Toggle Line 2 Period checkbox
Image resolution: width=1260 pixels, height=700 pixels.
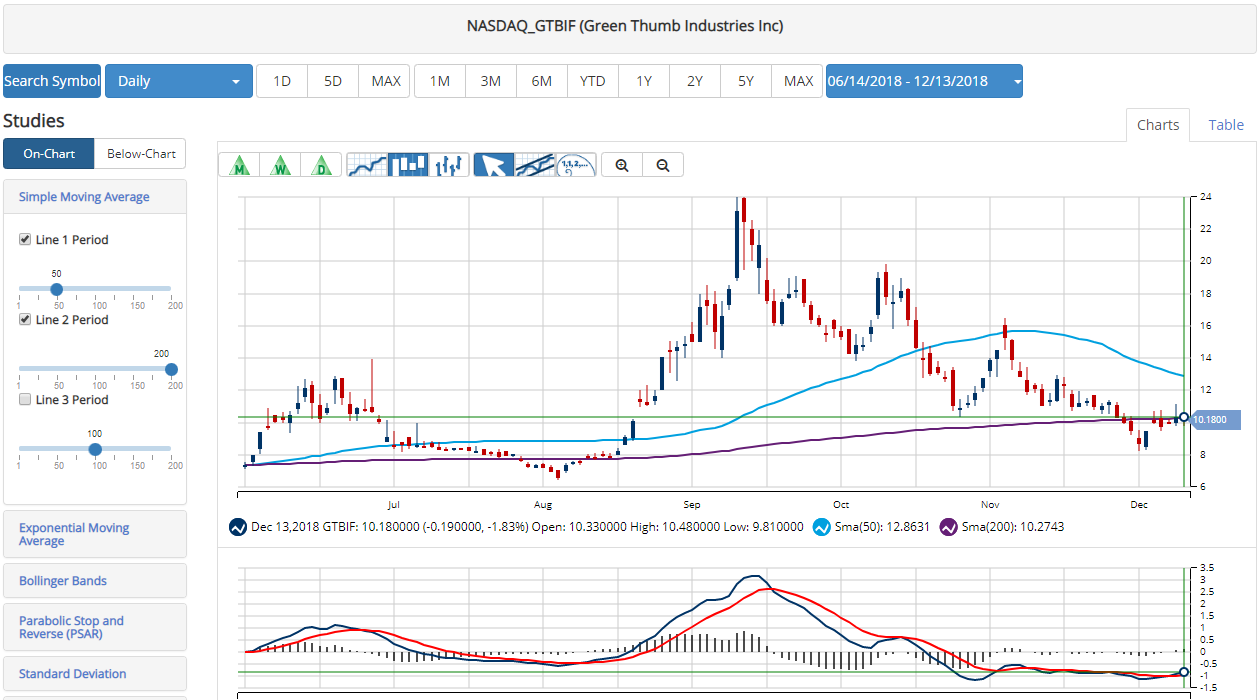click(x=25, y=320)
